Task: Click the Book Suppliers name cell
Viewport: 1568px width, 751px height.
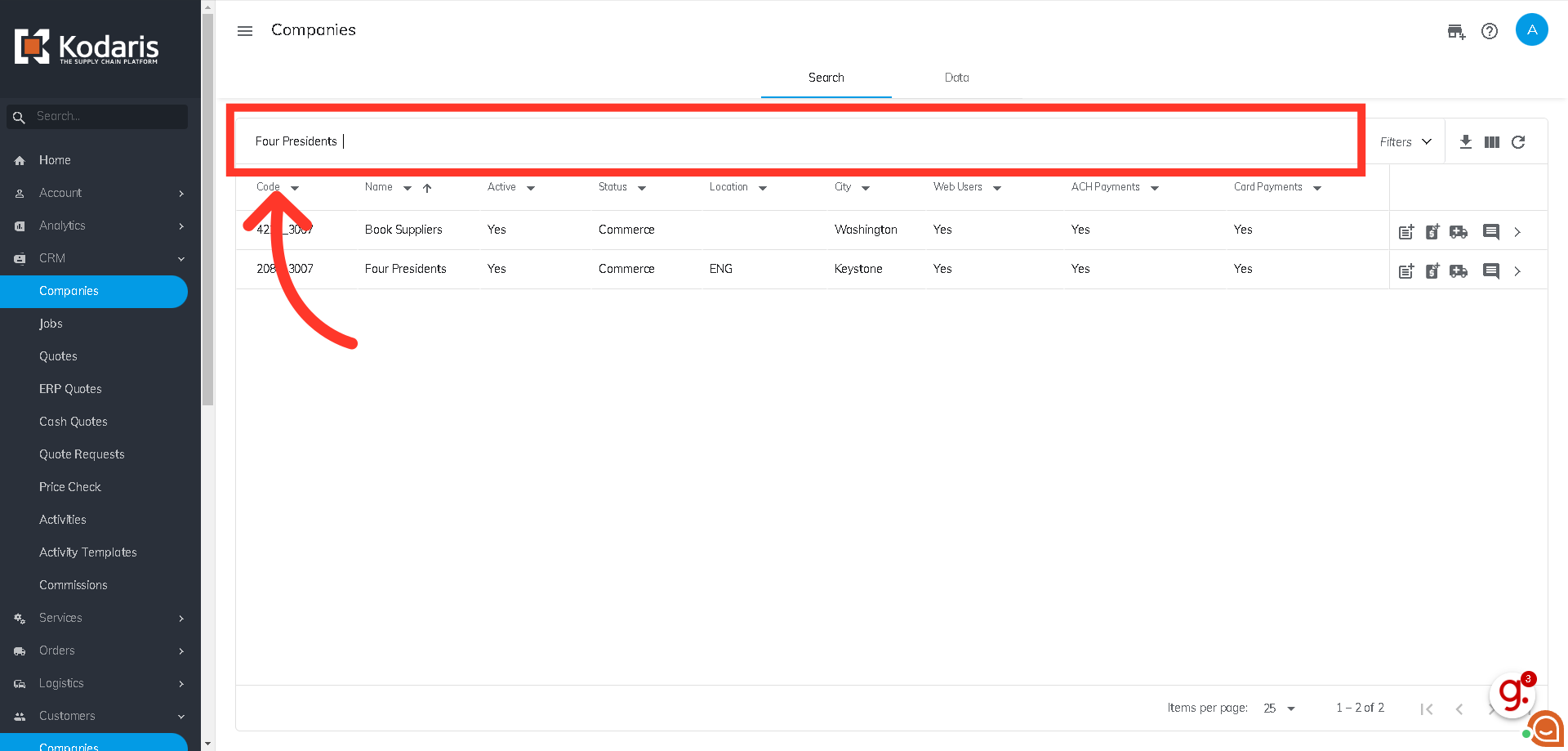Action: pyautogui.click(x=403, y=230)
